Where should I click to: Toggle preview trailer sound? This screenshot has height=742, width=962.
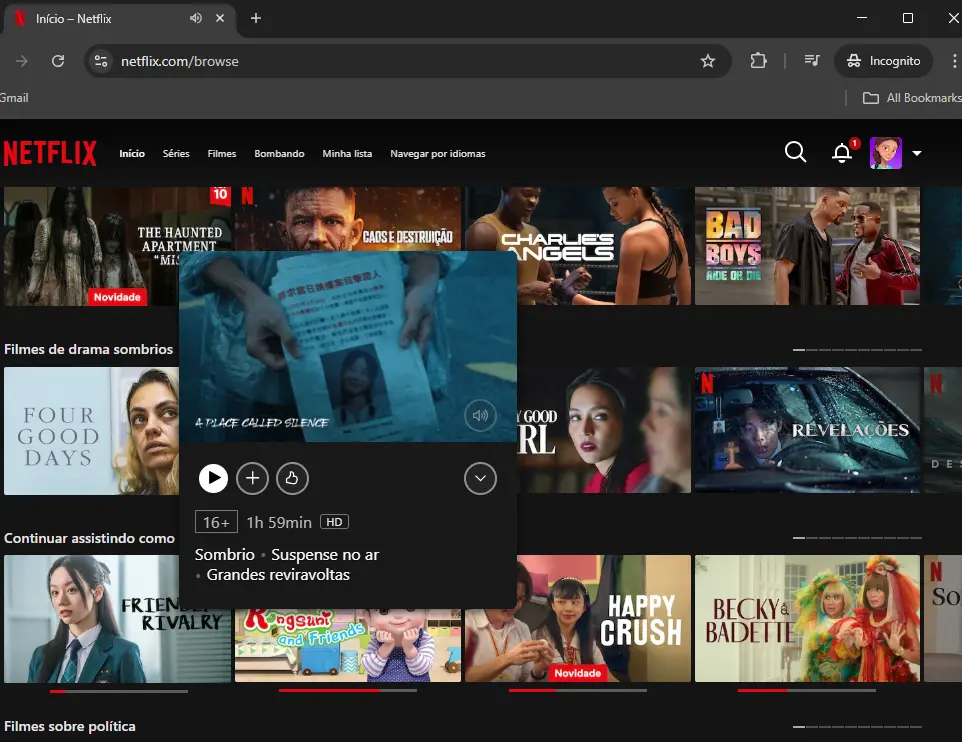pos(480,415)
